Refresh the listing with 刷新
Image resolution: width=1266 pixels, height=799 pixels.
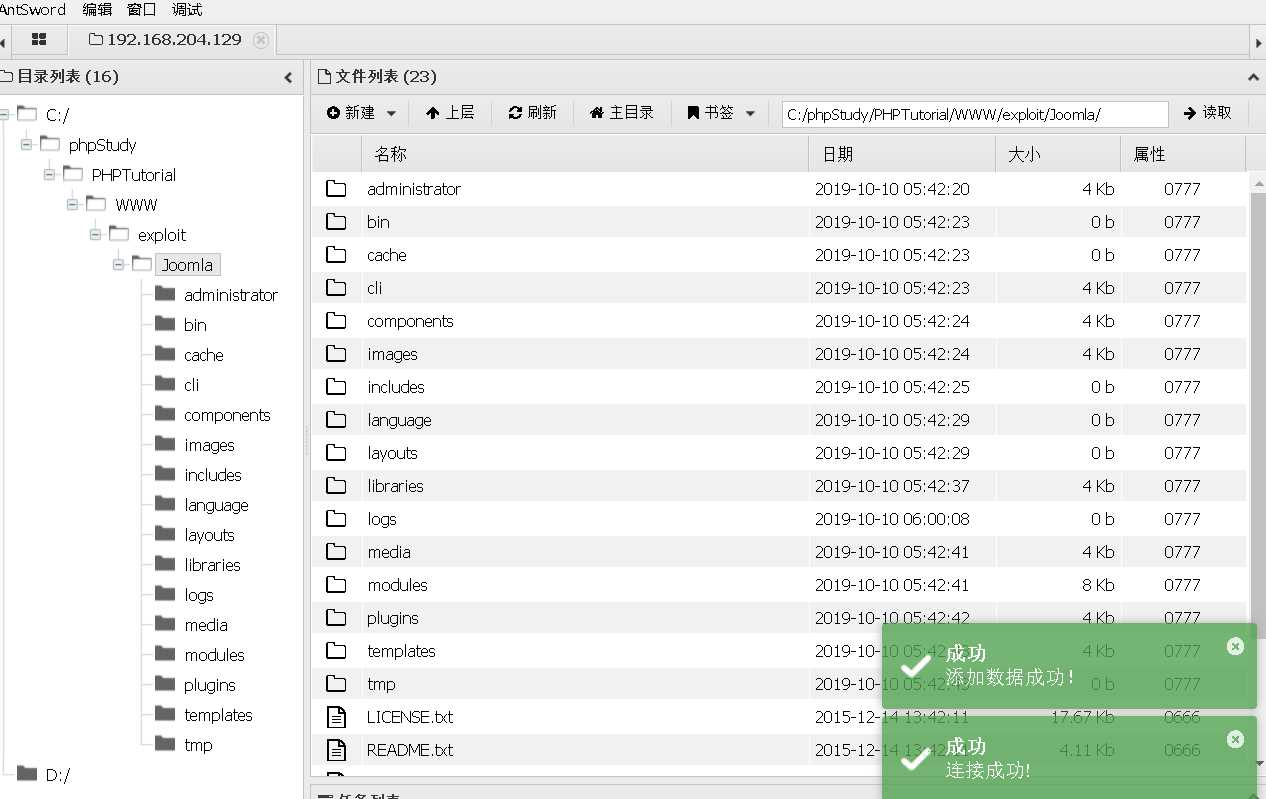coord(533,113)
